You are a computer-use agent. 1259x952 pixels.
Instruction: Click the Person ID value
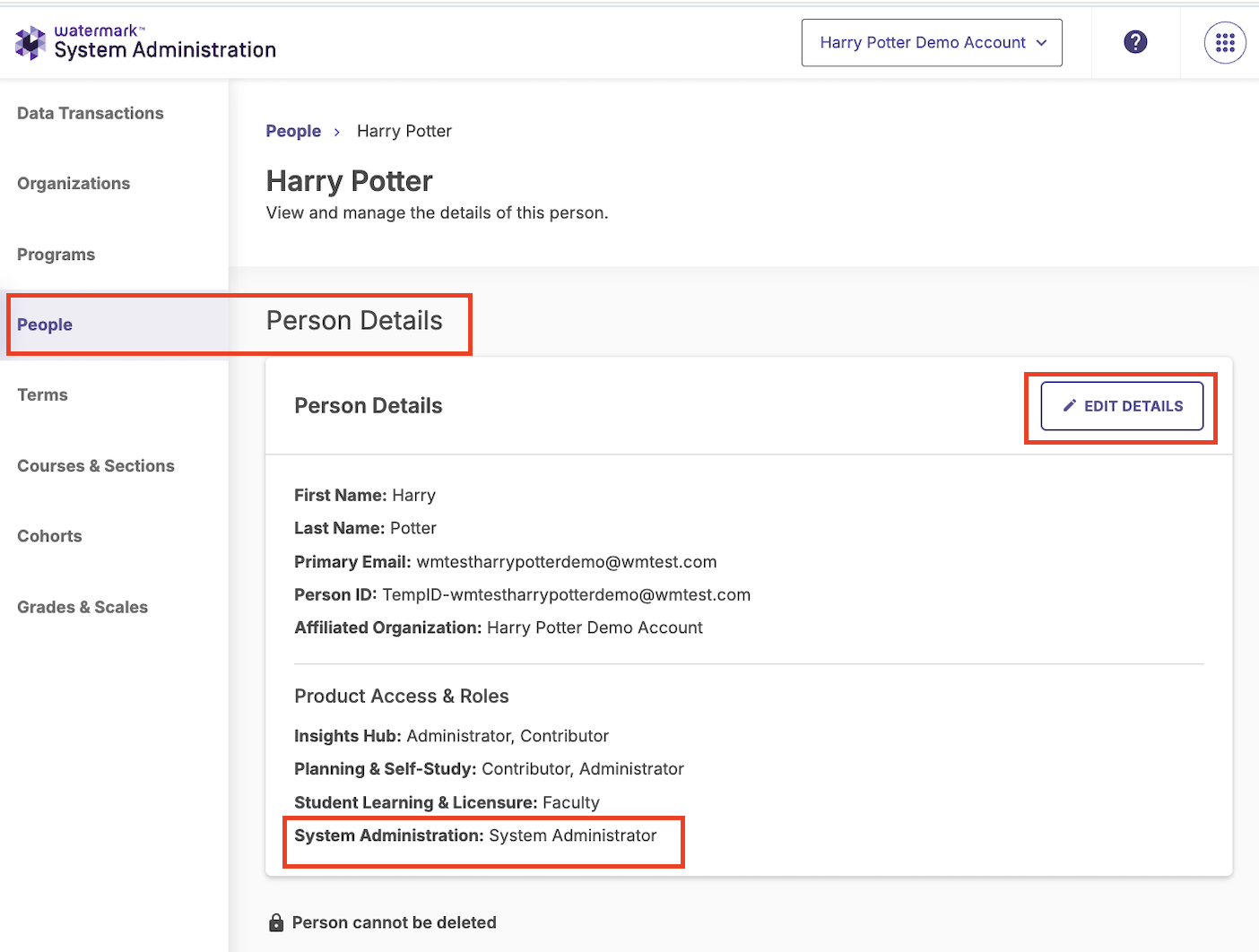[x=567, y=594]
